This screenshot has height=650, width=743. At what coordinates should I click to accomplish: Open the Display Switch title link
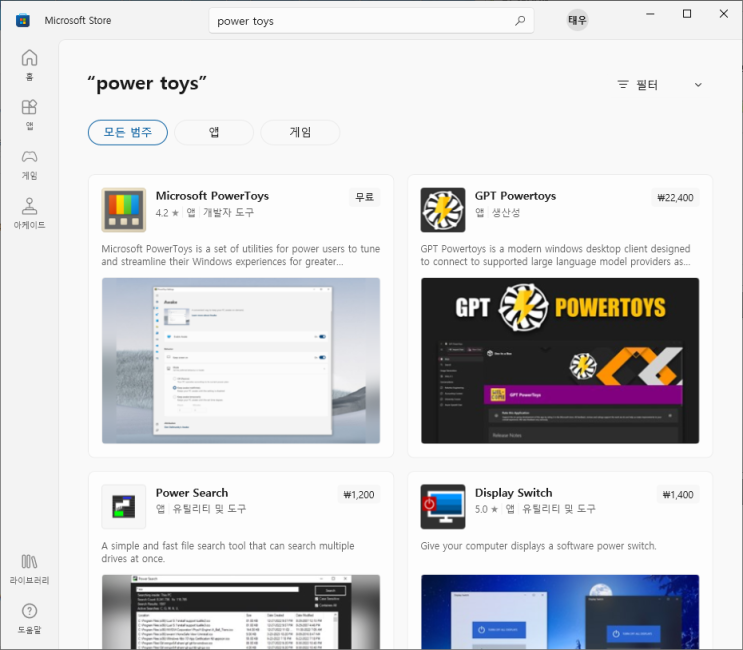[513, 493]
